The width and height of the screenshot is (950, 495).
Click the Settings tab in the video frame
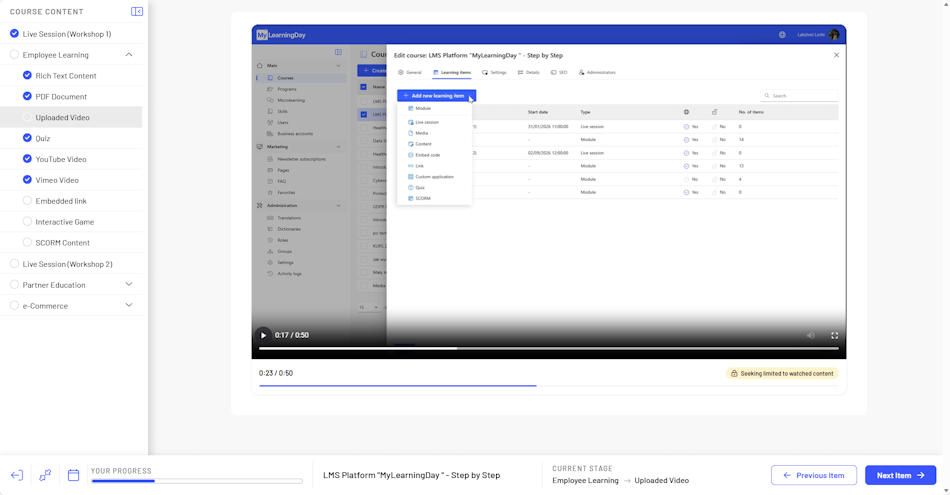(x=494, y=73)
